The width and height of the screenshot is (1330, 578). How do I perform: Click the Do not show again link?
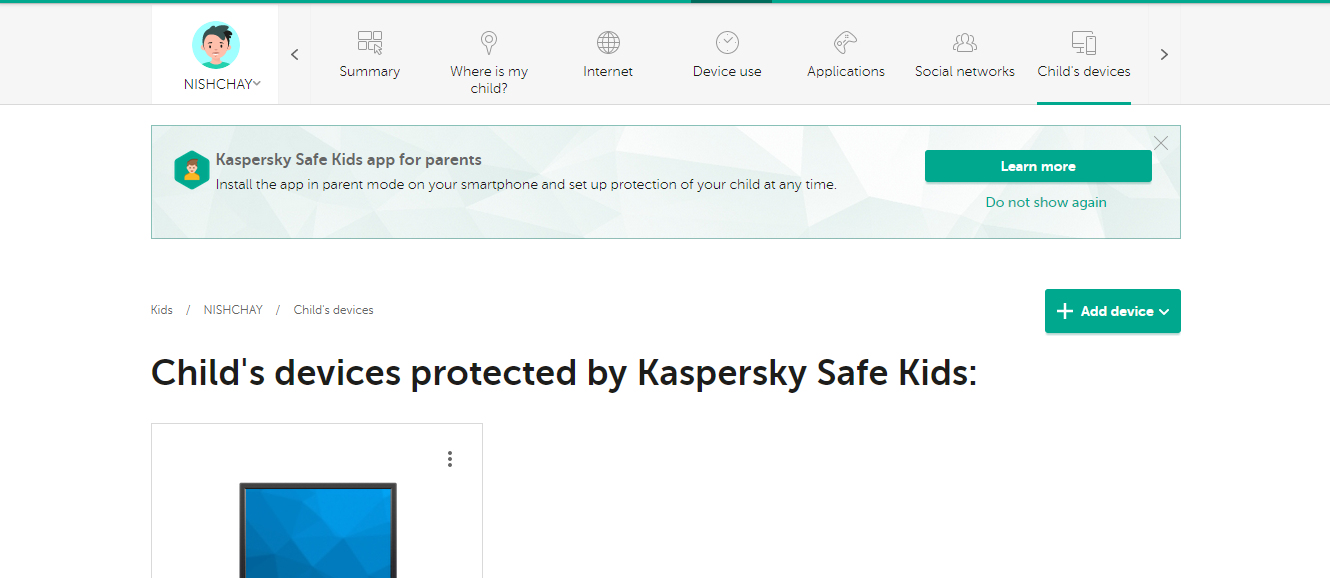1046,202
